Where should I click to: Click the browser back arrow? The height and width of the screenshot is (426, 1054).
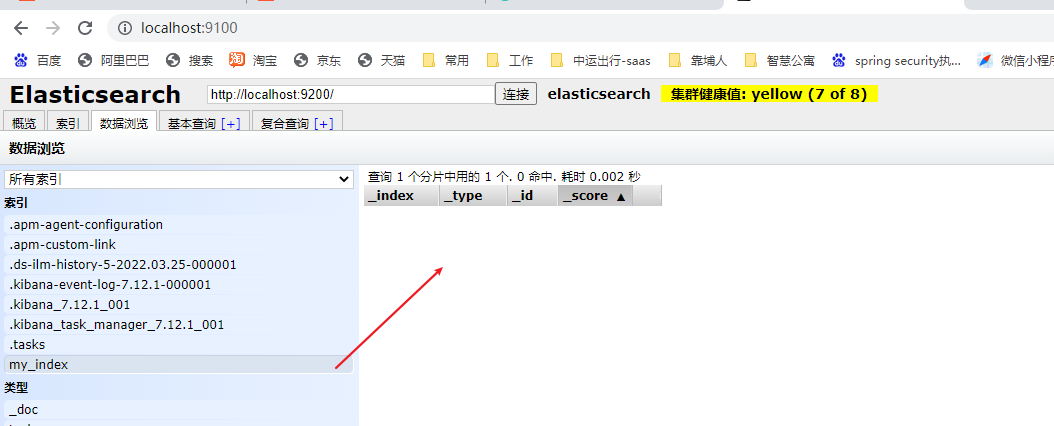click(x=22, y=28)
